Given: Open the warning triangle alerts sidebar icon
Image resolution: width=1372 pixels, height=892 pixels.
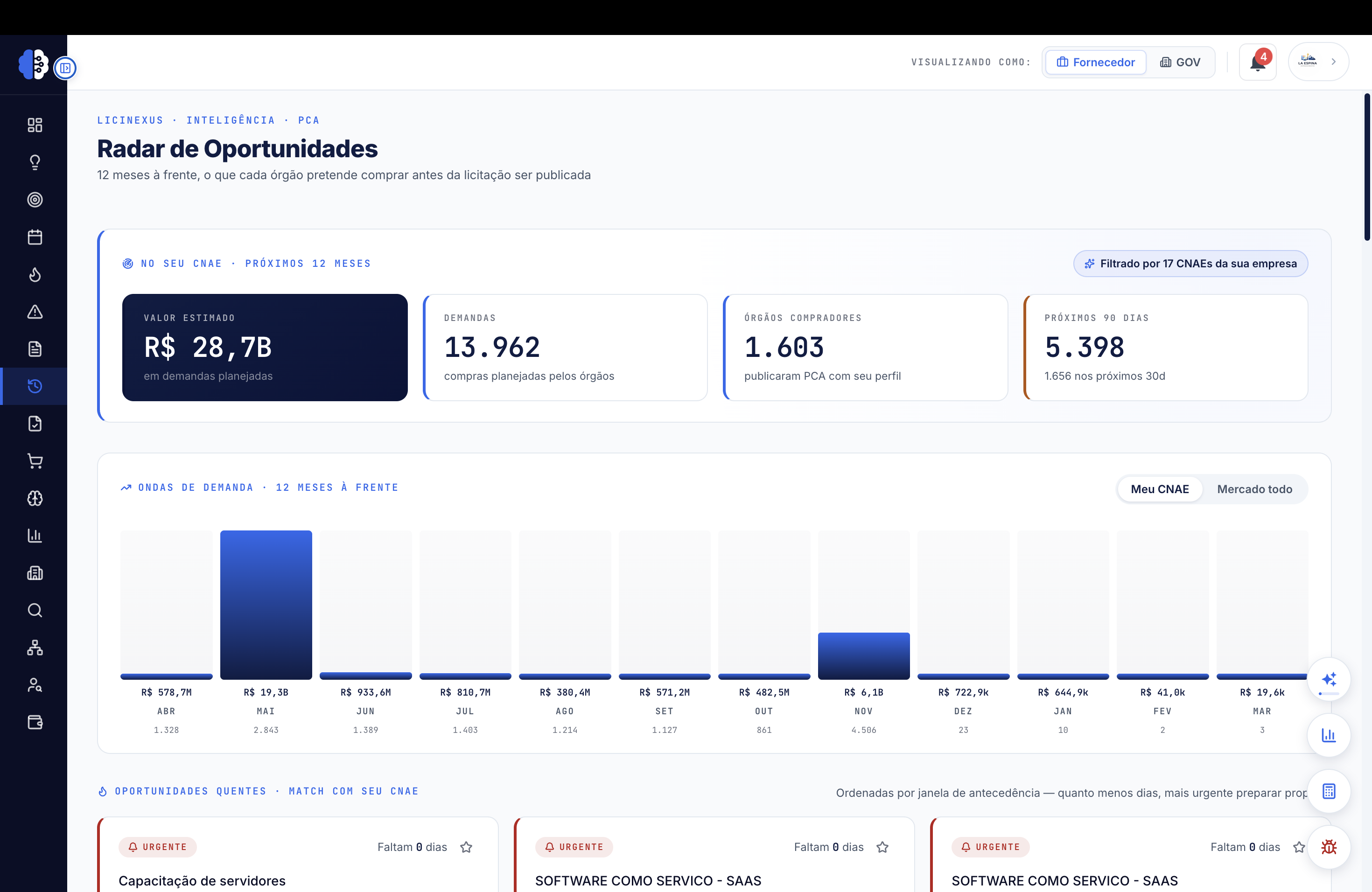Looking at the screenshot, I should [x=35, y=312].
